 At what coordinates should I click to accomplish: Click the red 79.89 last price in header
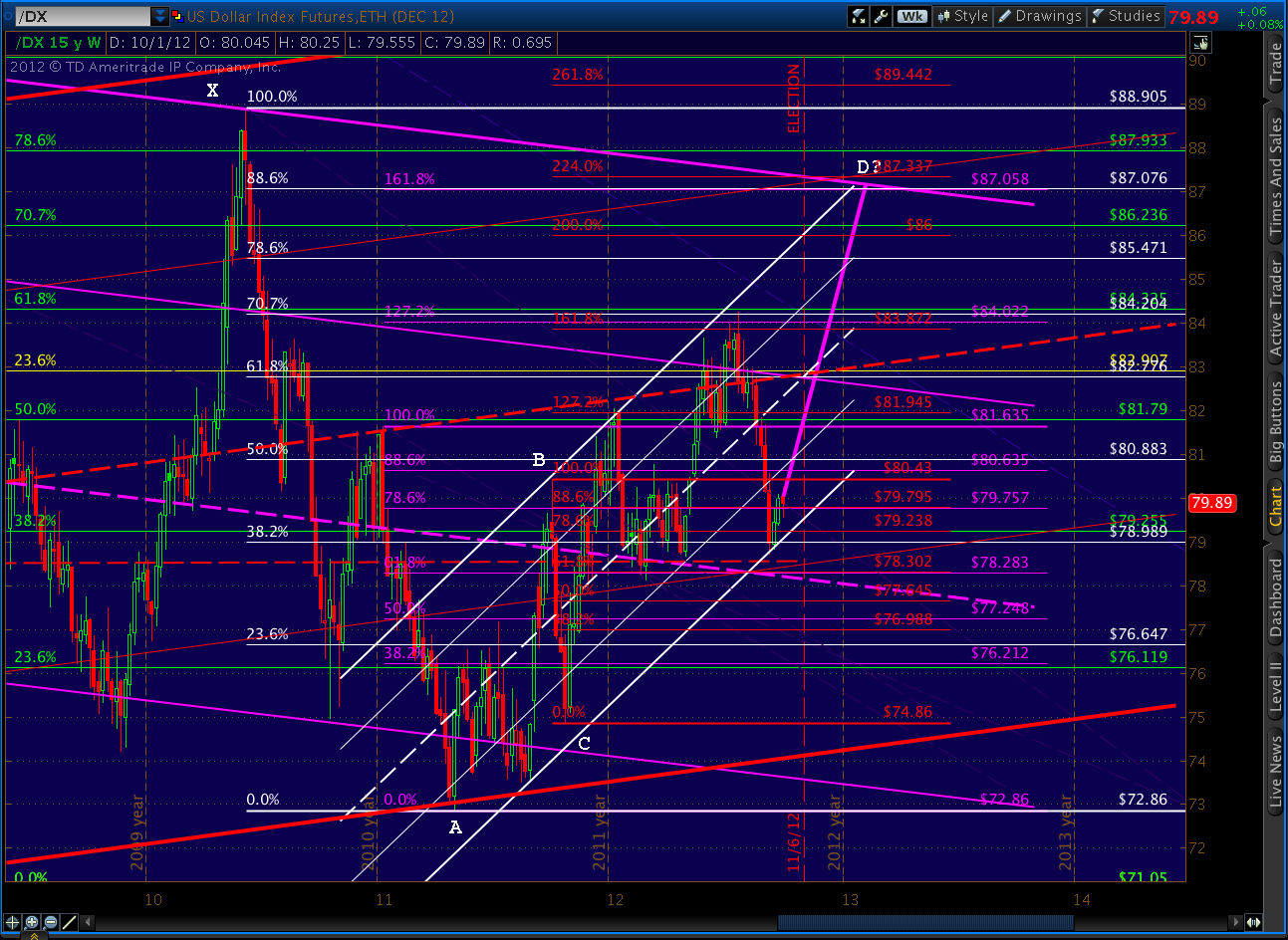point(1193,17)
